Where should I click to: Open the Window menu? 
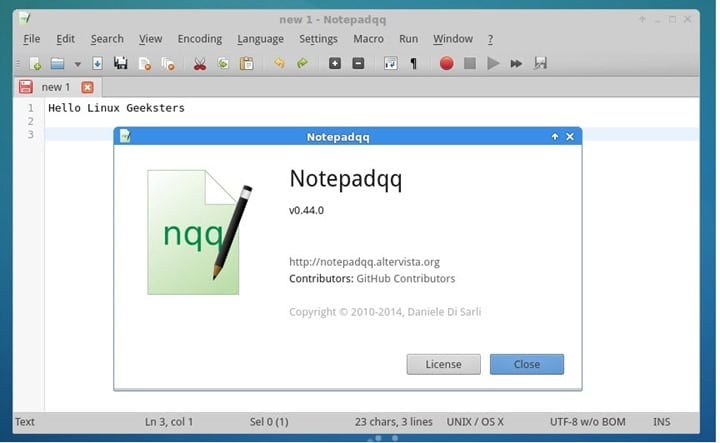[x=453, y=39]
